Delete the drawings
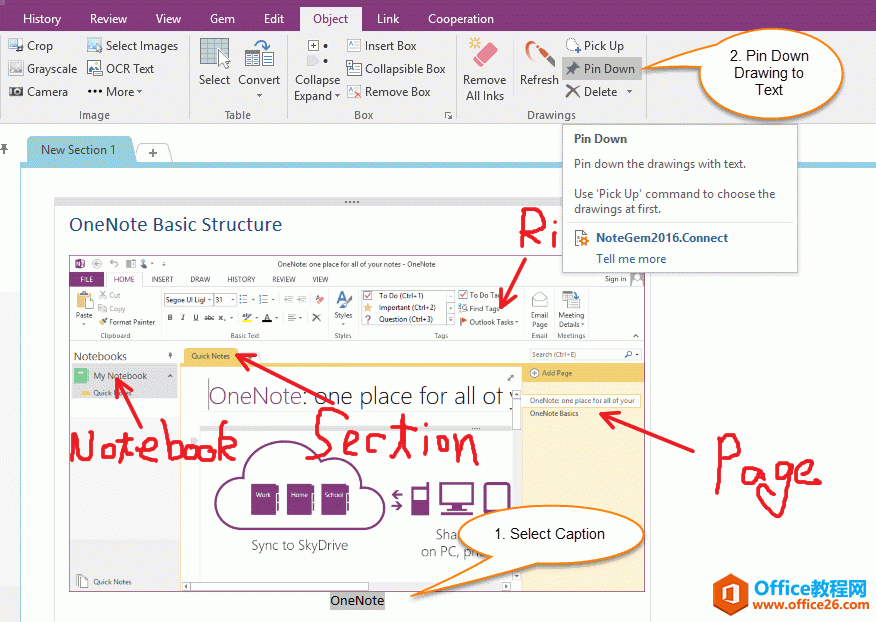 (x=591, y=92)
